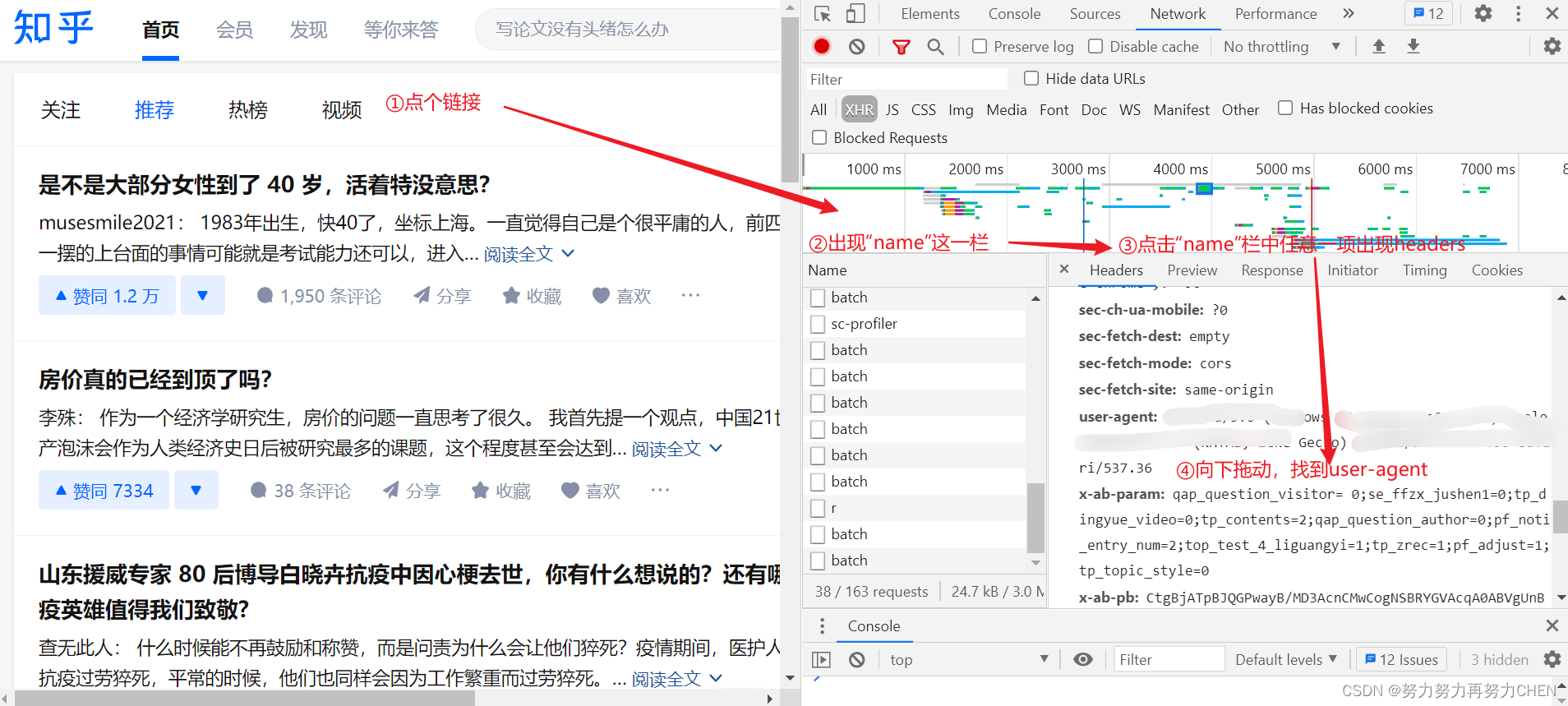Expand 阅读全文 of 白晓卉 answer
Viewport: 1568px width, 706px height.
pyautogui.click(x=676, y=679)
